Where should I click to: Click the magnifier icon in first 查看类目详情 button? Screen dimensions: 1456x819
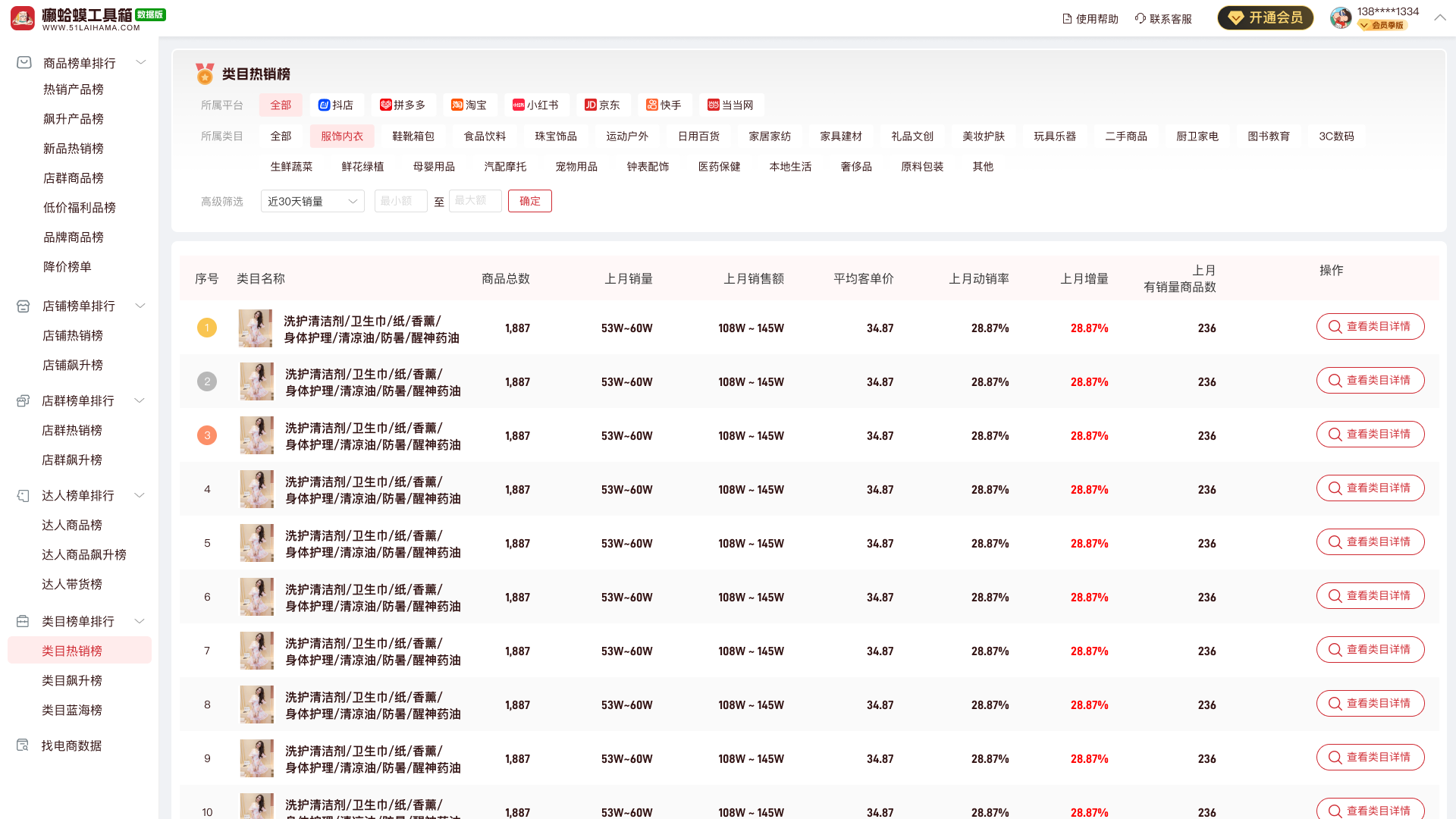click(1335, 327)
